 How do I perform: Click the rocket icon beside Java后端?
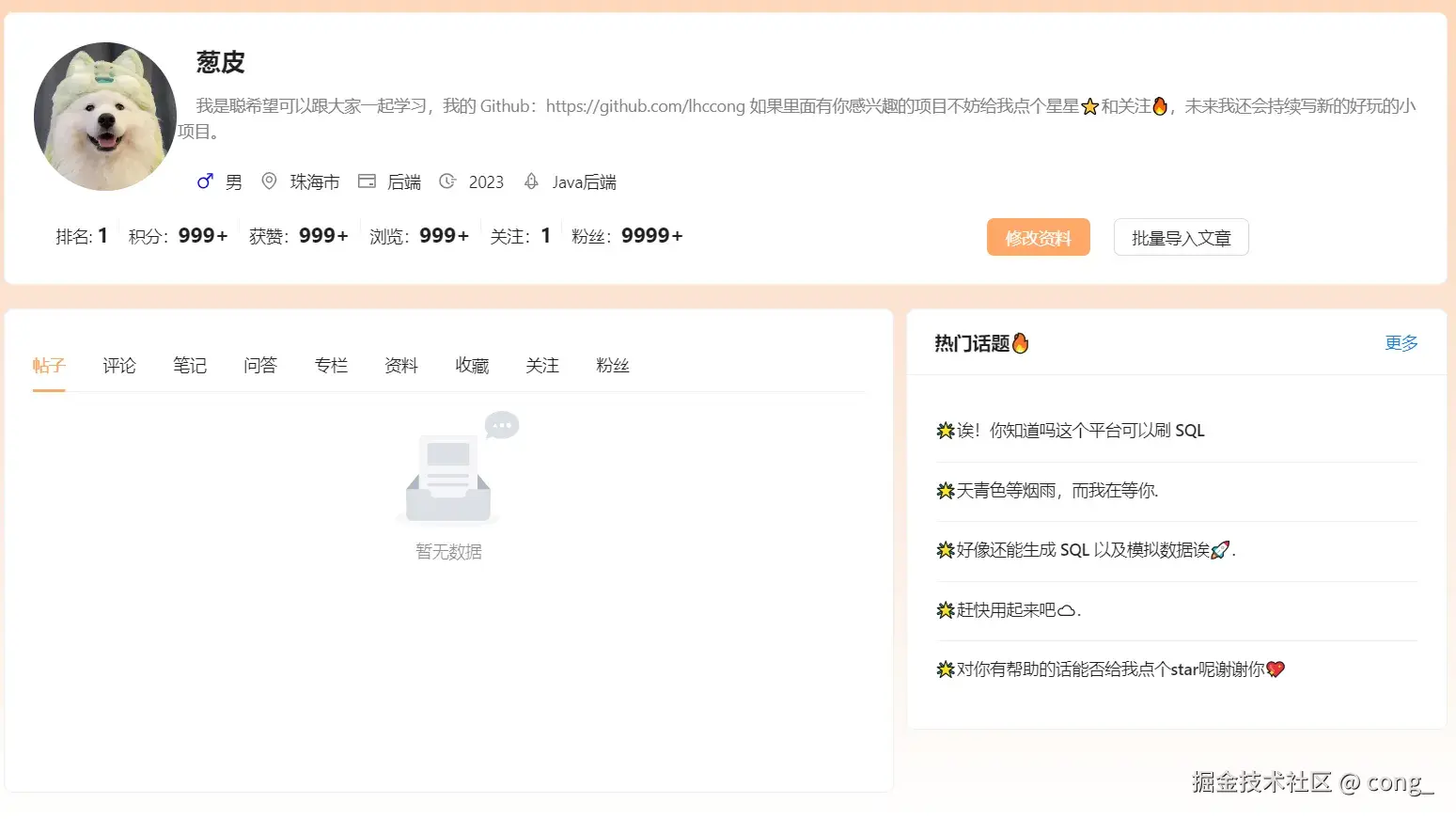coord(531,181)
